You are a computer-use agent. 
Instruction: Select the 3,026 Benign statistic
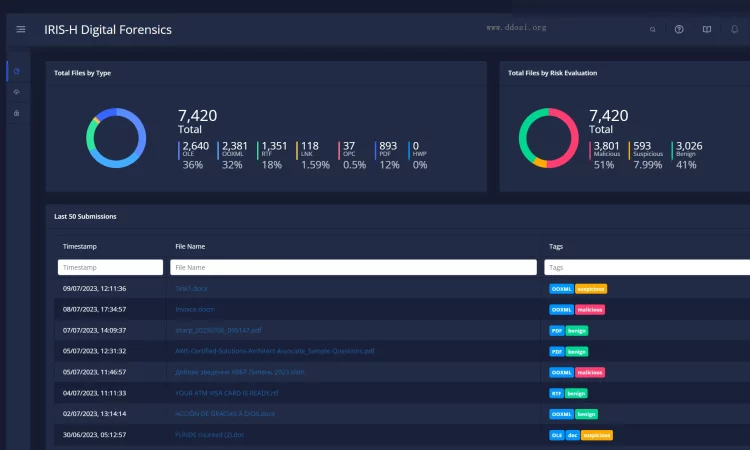687,155
